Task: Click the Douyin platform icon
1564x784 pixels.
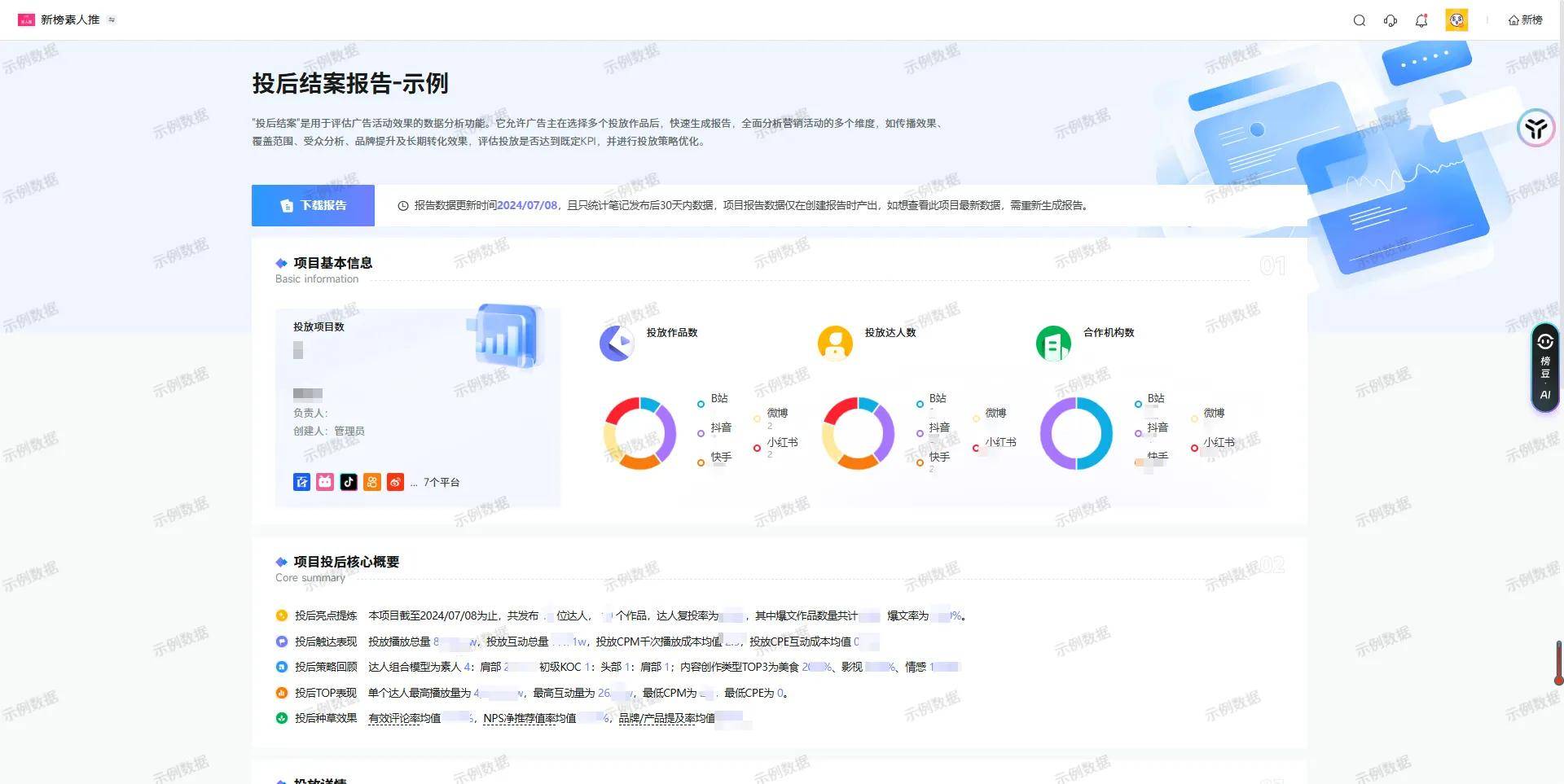Action: 349,482
